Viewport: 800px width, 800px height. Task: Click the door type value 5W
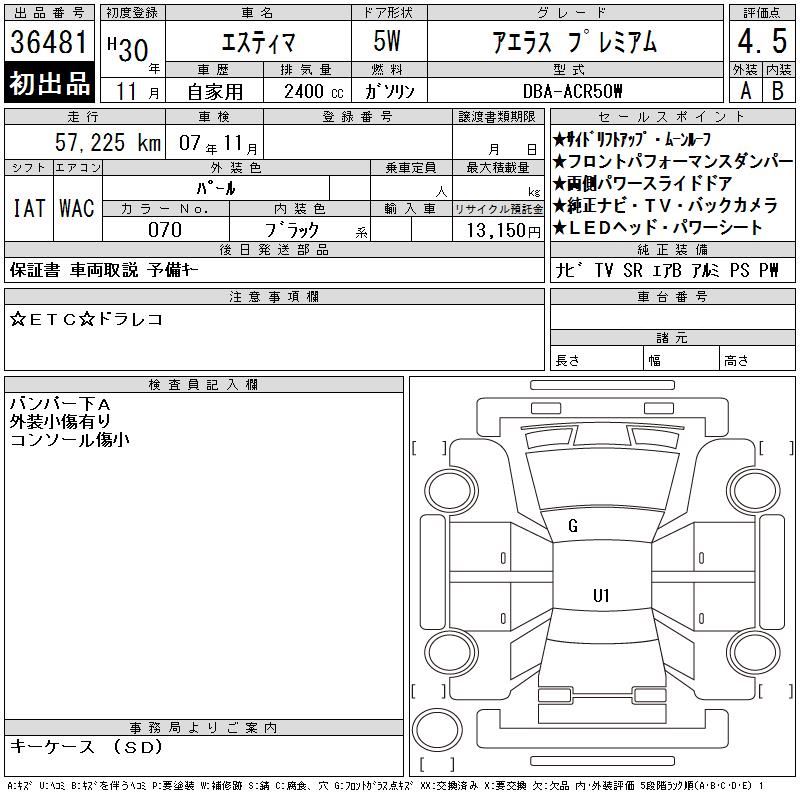(x=387, y=41)
